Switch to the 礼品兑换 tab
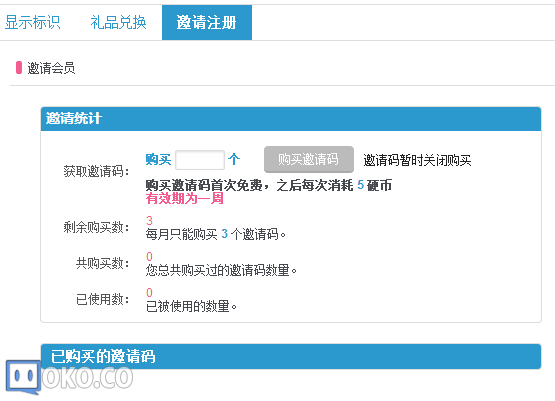 coord(118,22)
